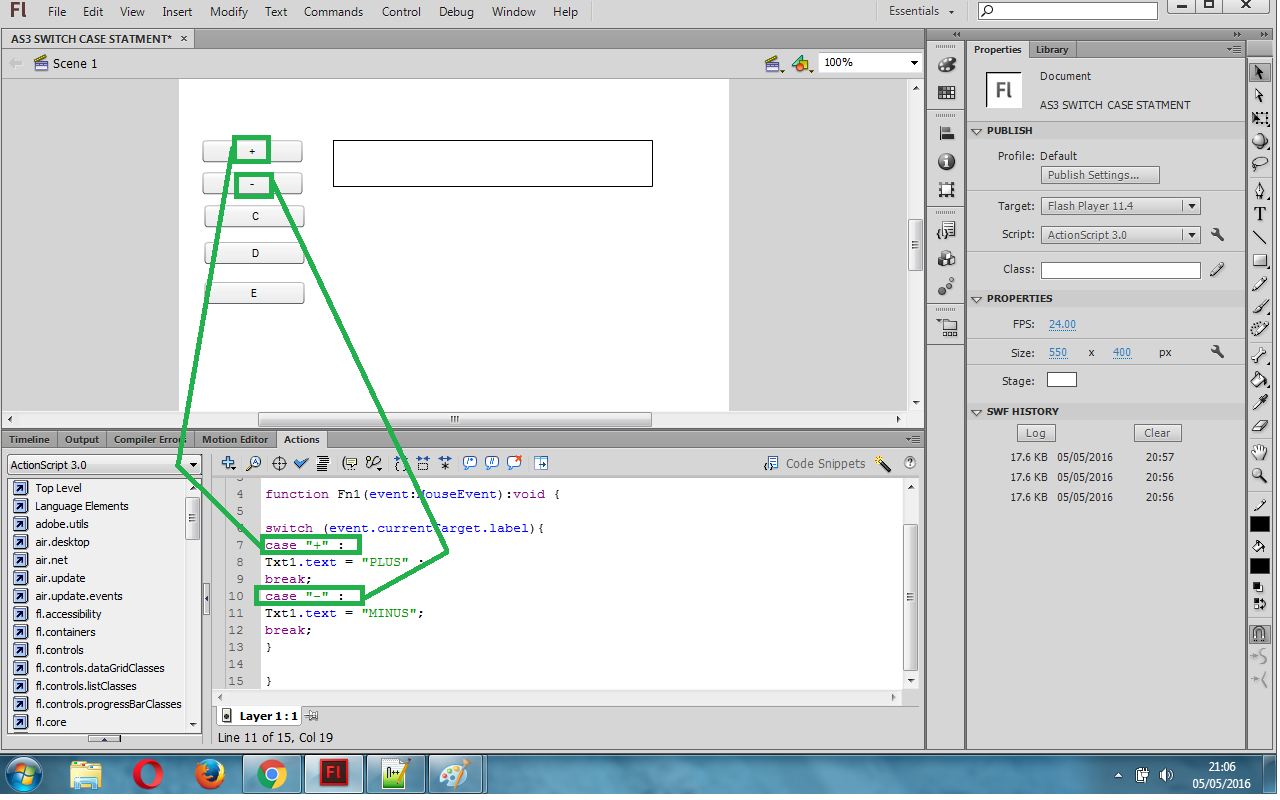The image size is (1280, 800).
Task: Select the Line tool
Action: pos(1260,237)
